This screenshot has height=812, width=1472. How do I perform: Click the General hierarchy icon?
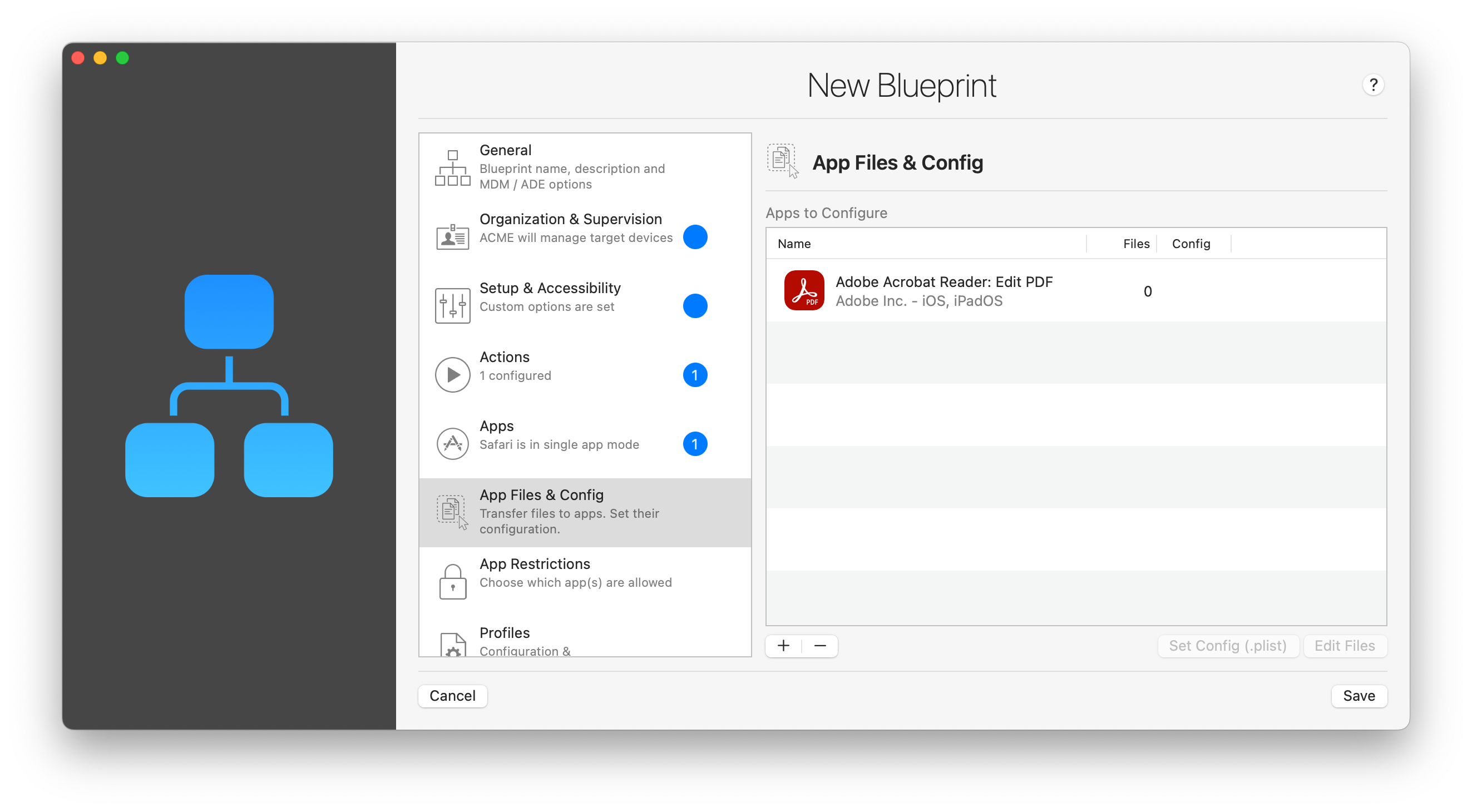pyautogui.click(x=452, y=167)
